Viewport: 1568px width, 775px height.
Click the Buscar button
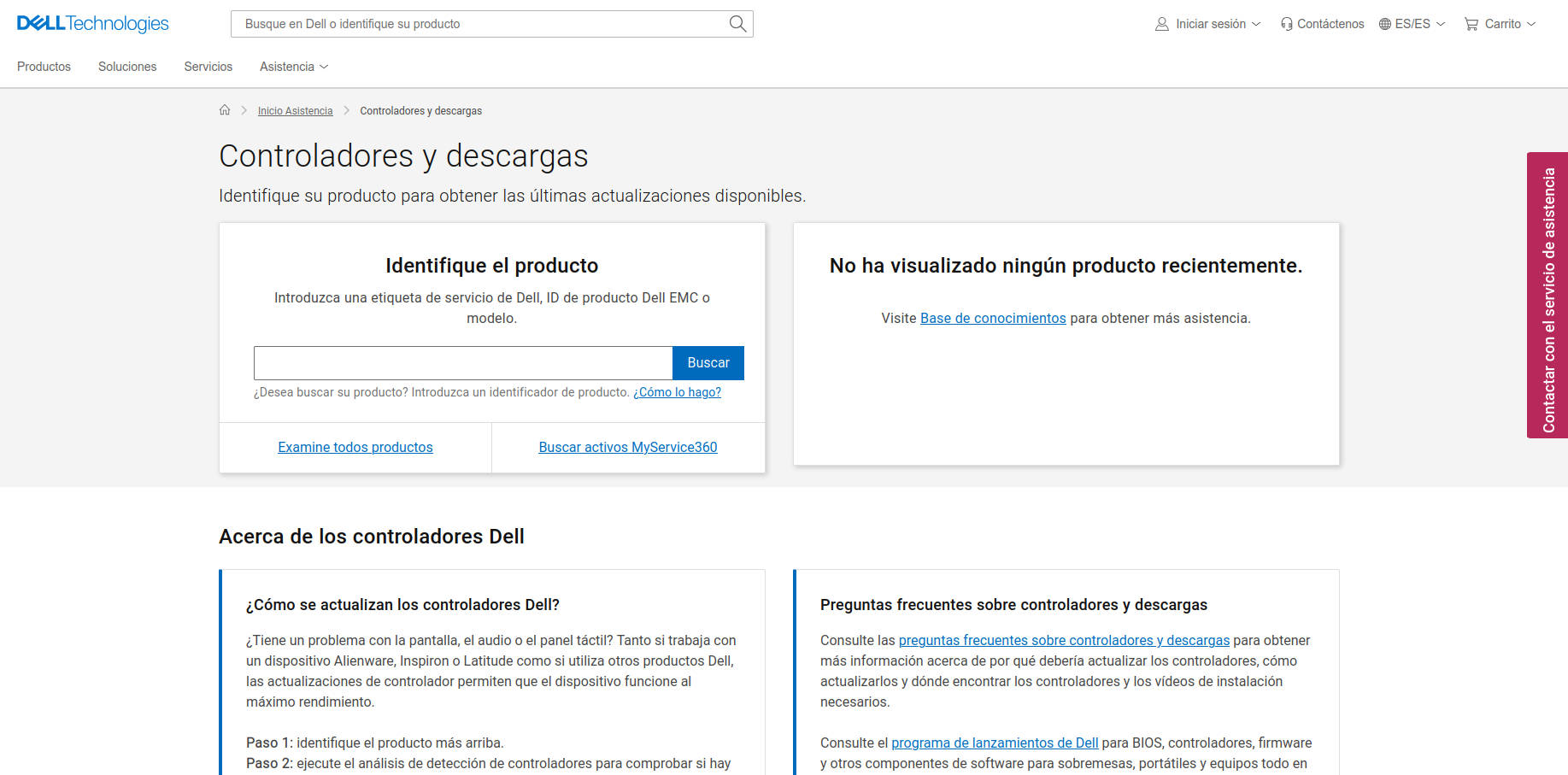(708, 362)
